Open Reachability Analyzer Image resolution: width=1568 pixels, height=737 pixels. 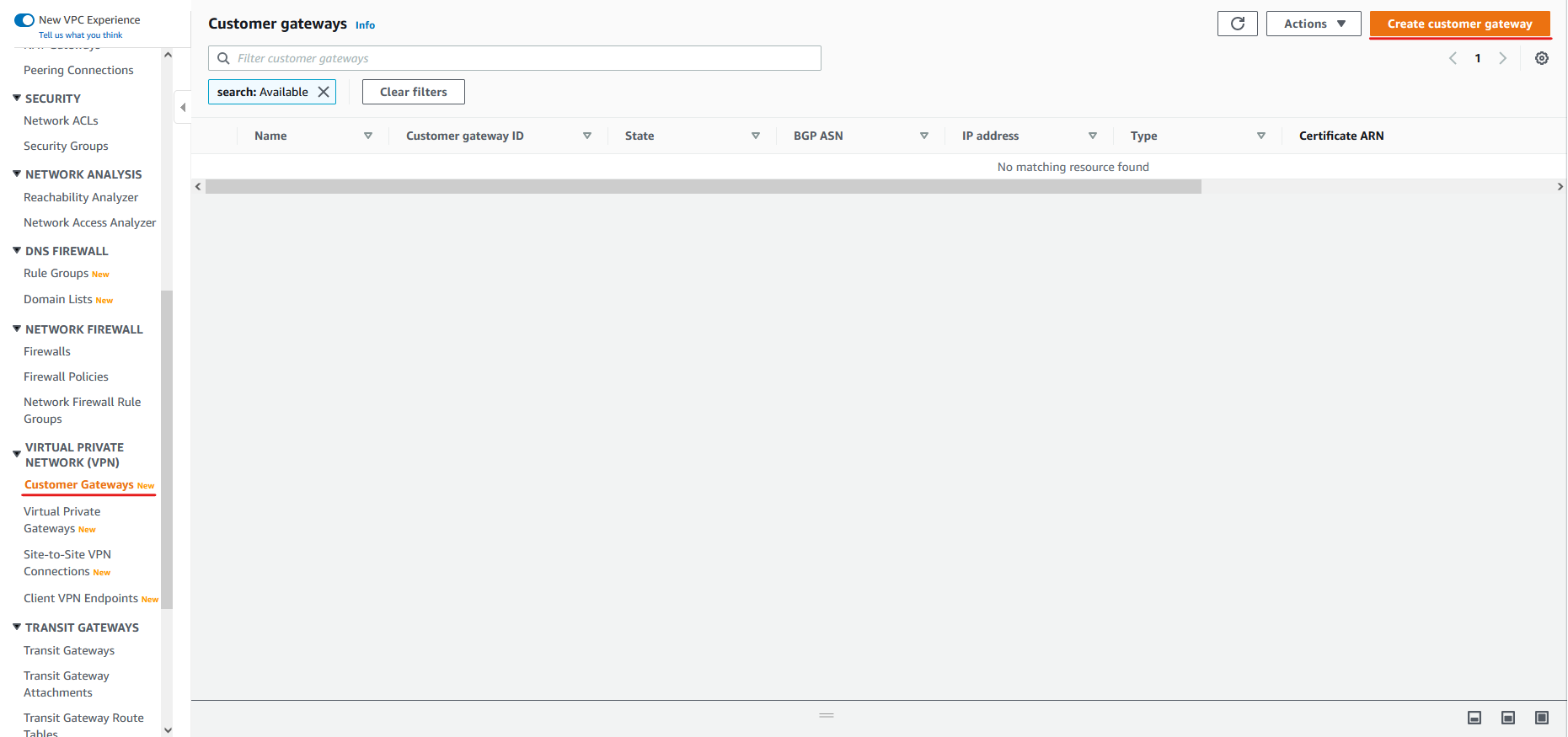click(x=81, y=197)
